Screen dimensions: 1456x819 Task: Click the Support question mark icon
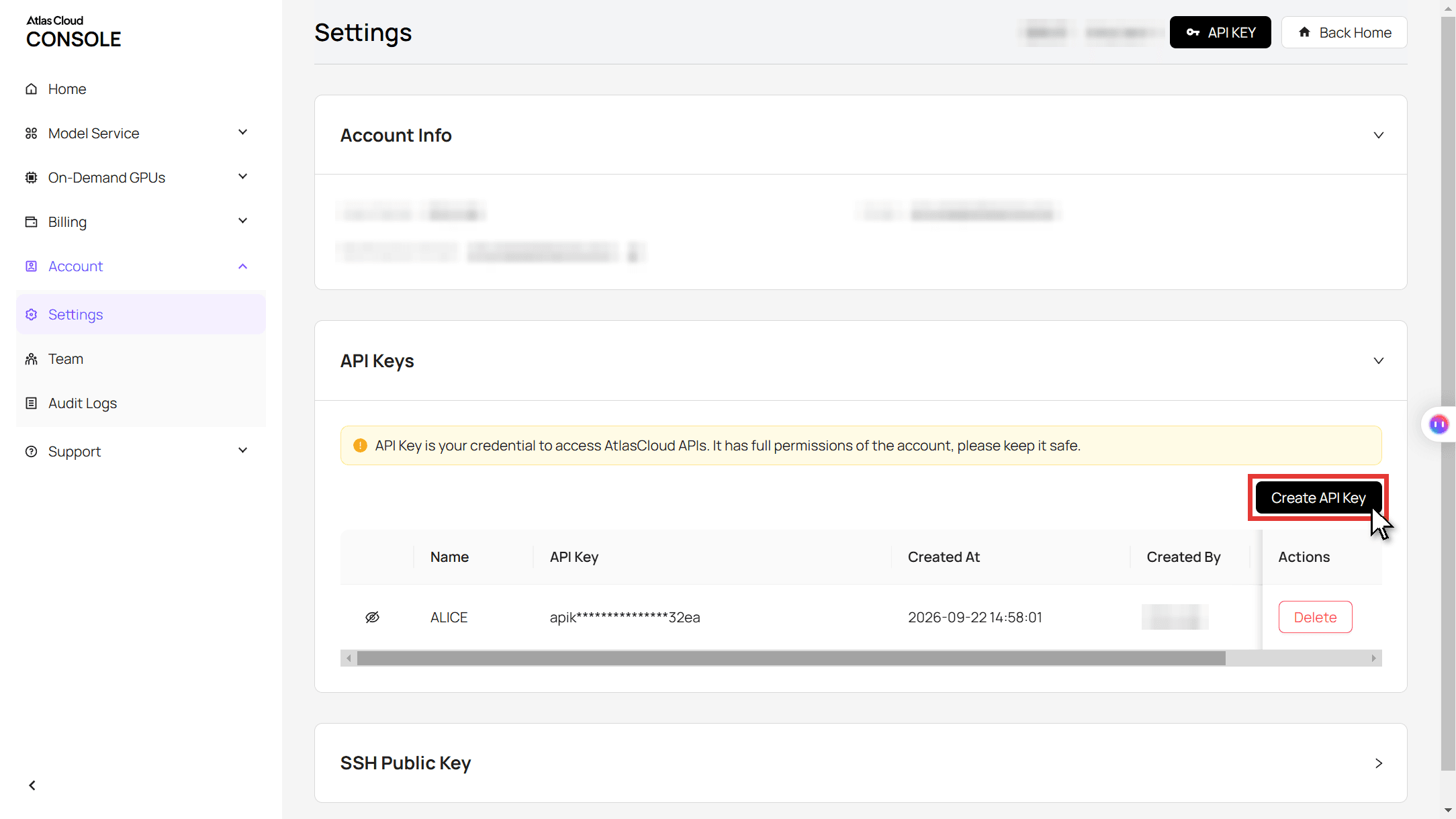tap(31, 451)
